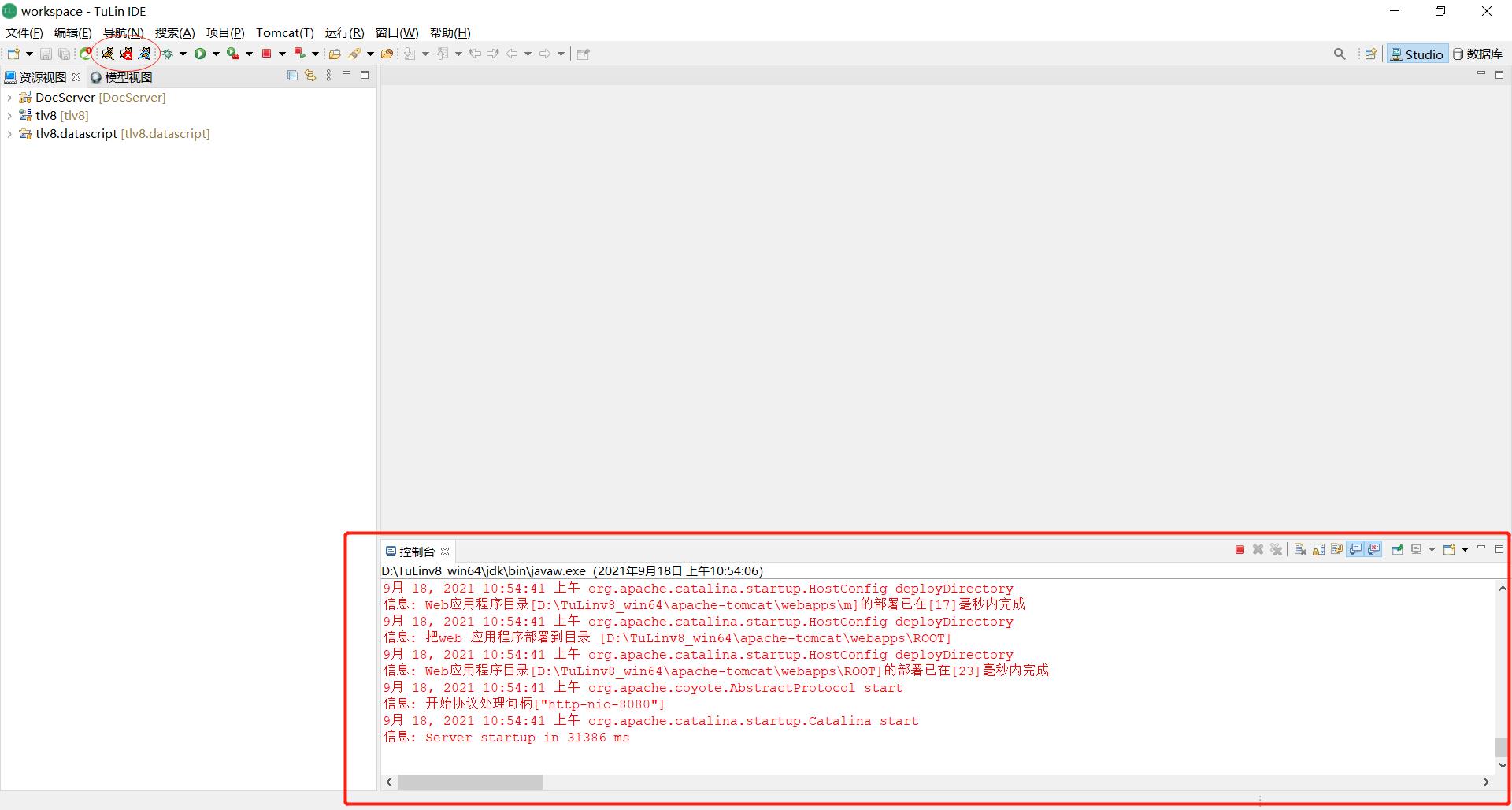Click the Next Annotation icon
This screenshot has height=810, width=1512.
pyautogui.click(x=409, y=54)
